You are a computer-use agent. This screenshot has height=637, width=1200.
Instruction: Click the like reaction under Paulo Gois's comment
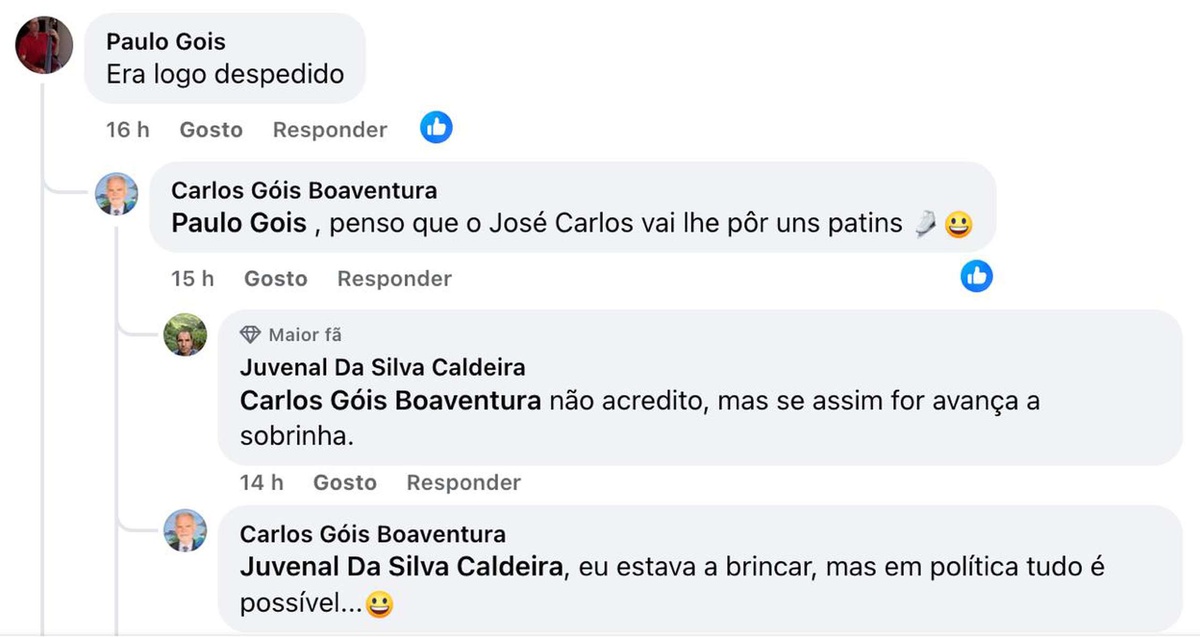click(x=436, y=127)
